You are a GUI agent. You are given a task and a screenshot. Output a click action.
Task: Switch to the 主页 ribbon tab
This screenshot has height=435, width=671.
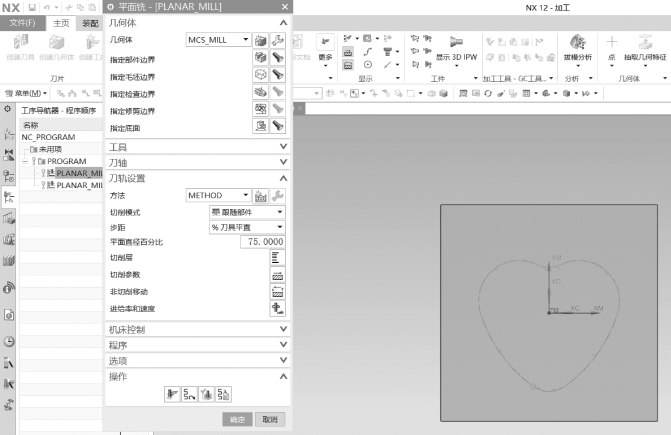coord(61,22)
